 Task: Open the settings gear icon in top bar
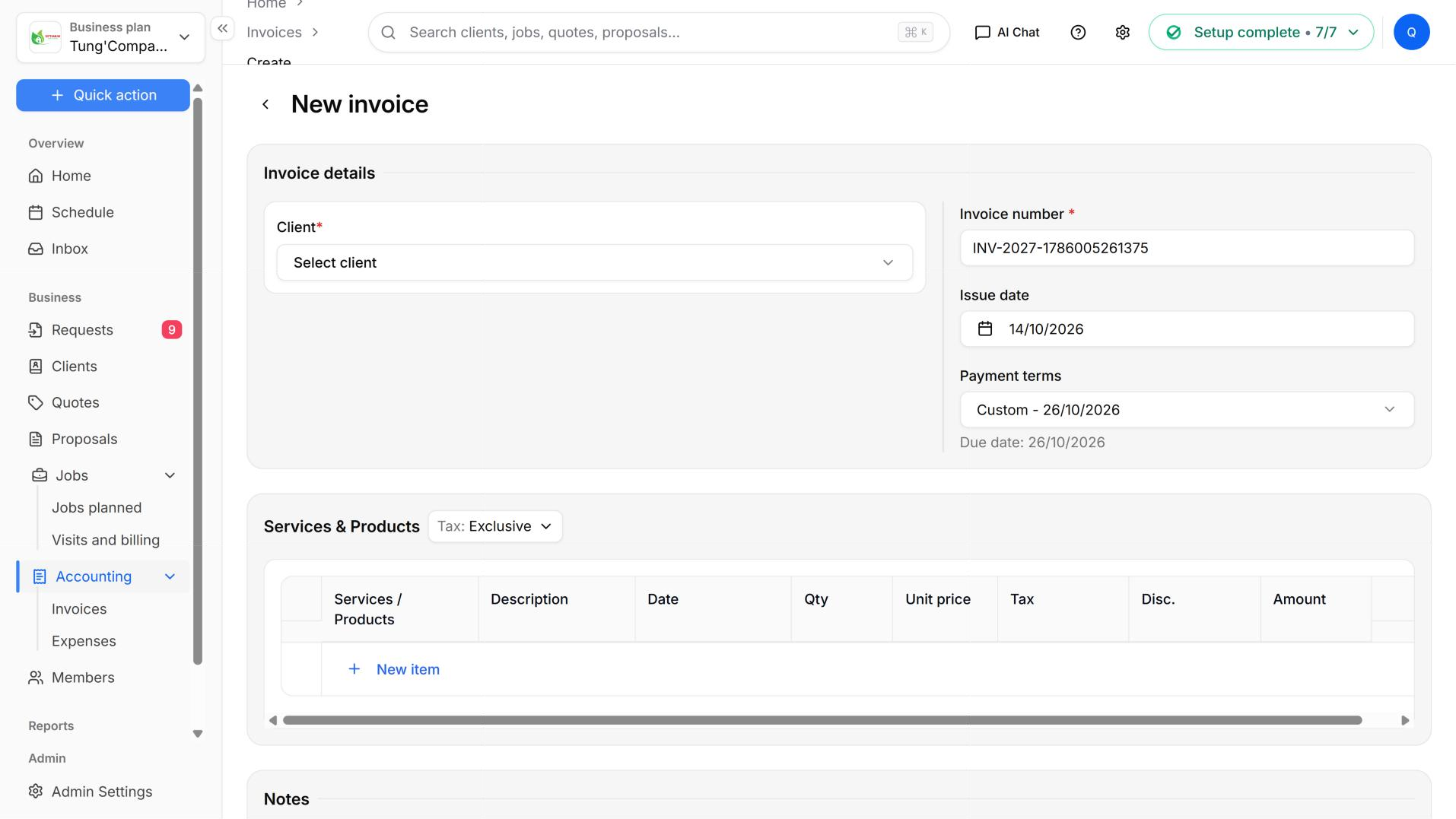[1123, 32]
